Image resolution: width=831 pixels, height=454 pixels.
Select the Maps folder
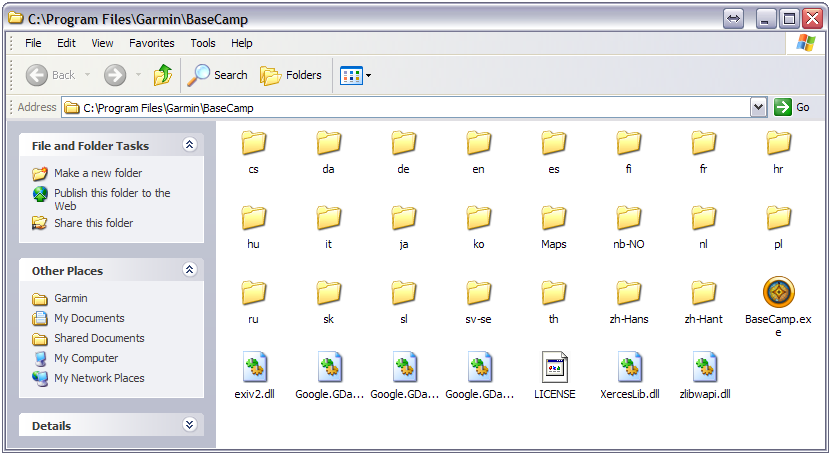tap(554, 218)
